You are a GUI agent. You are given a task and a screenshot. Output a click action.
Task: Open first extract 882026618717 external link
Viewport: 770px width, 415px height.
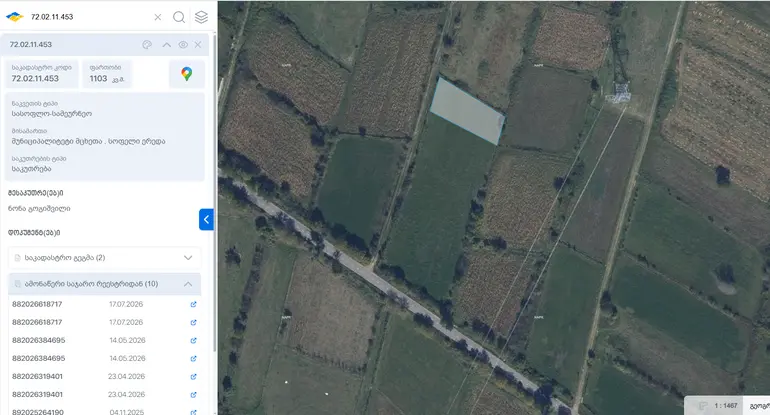pos(193,304)
